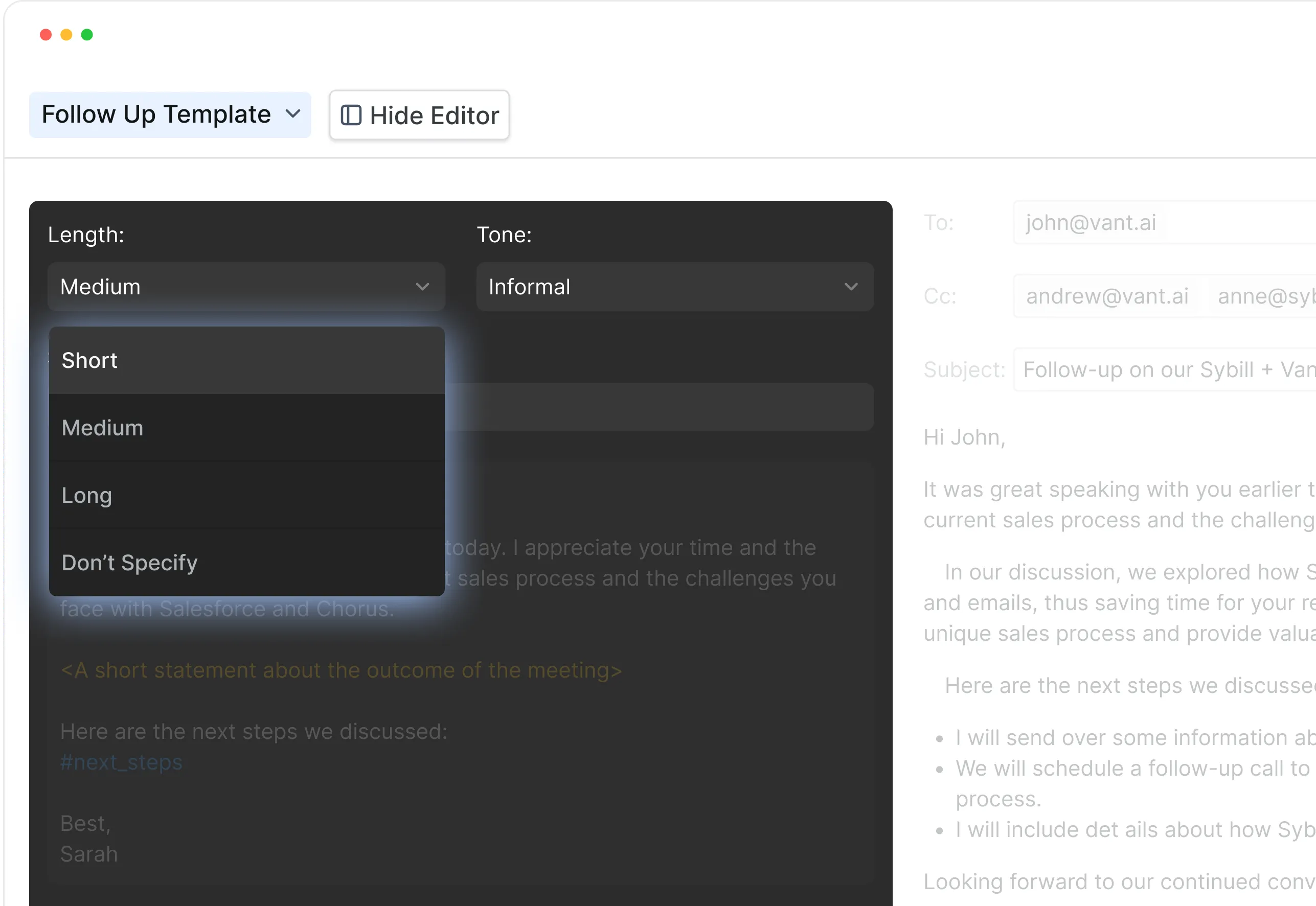
Task: Click the andrew@vant.ai Cc recipient
Action: 1107,296
